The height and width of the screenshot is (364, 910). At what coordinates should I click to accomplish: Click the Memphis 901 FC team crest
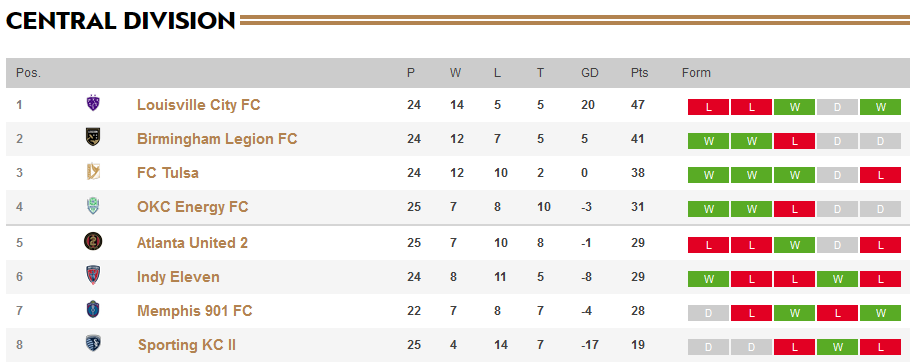[93, 309]
